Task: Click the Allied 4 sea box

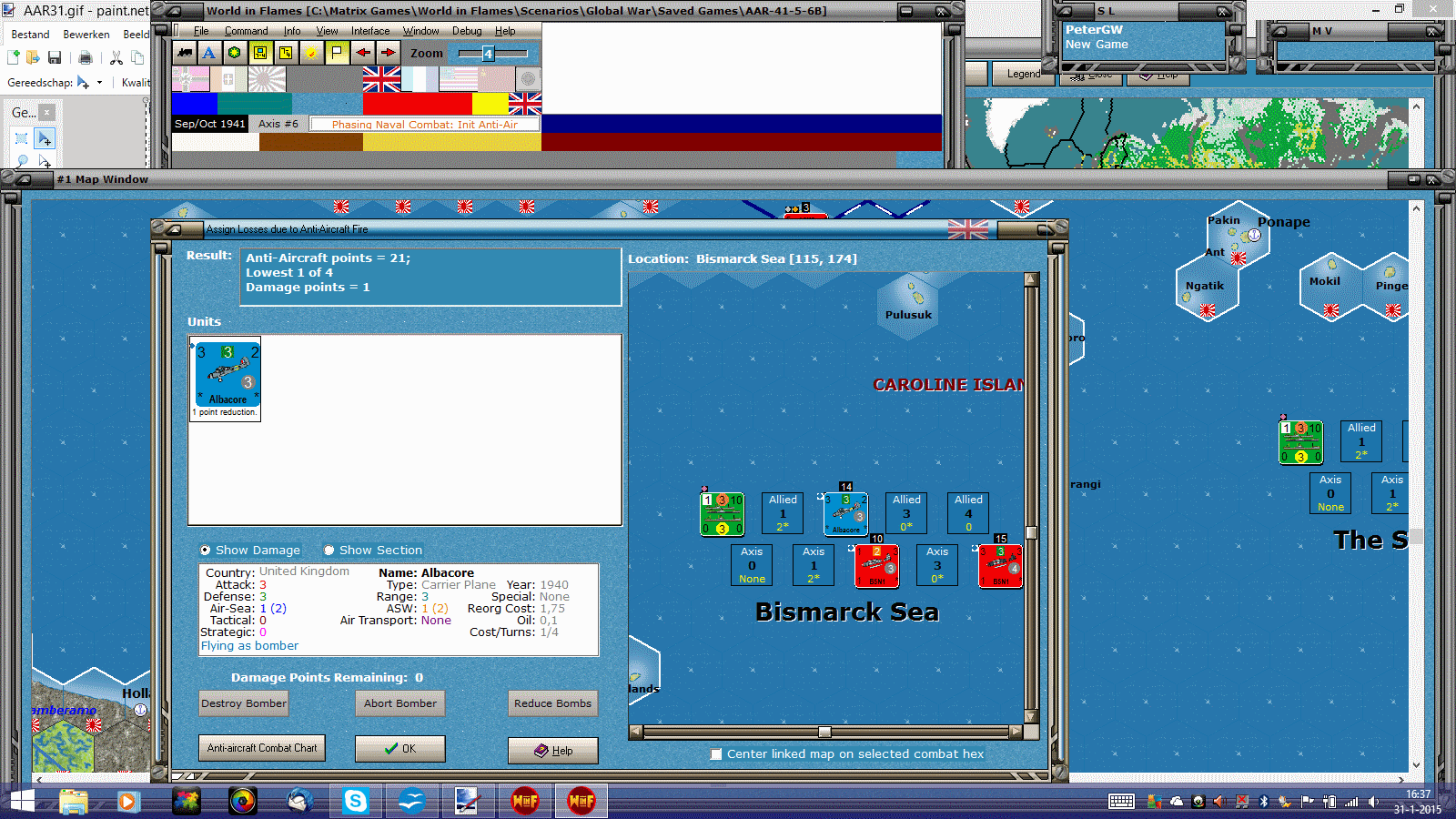Action: [968, 514]
